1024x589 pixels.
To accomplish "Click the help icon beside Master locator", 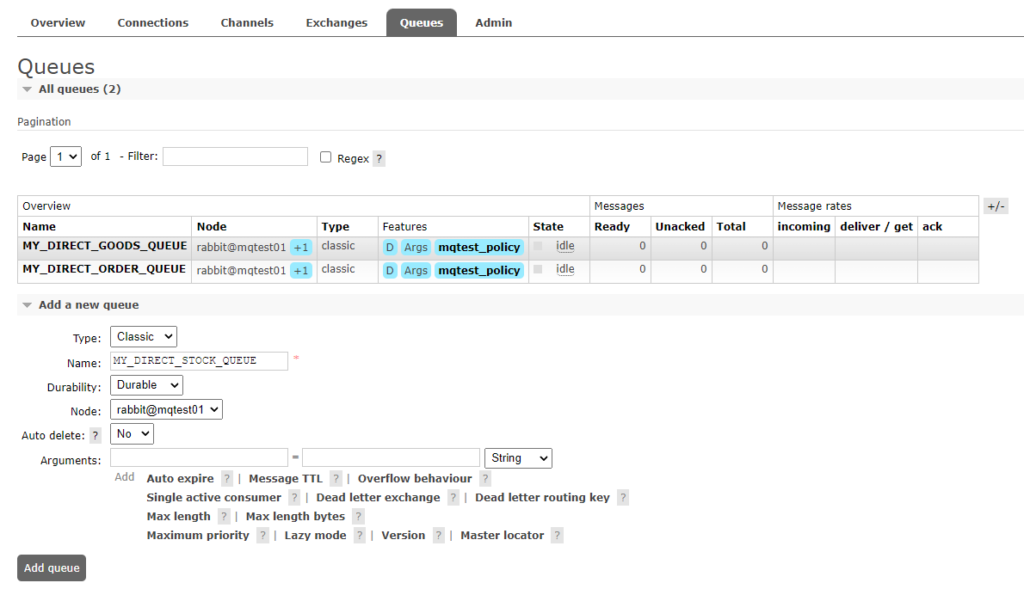I will [557, 536].
